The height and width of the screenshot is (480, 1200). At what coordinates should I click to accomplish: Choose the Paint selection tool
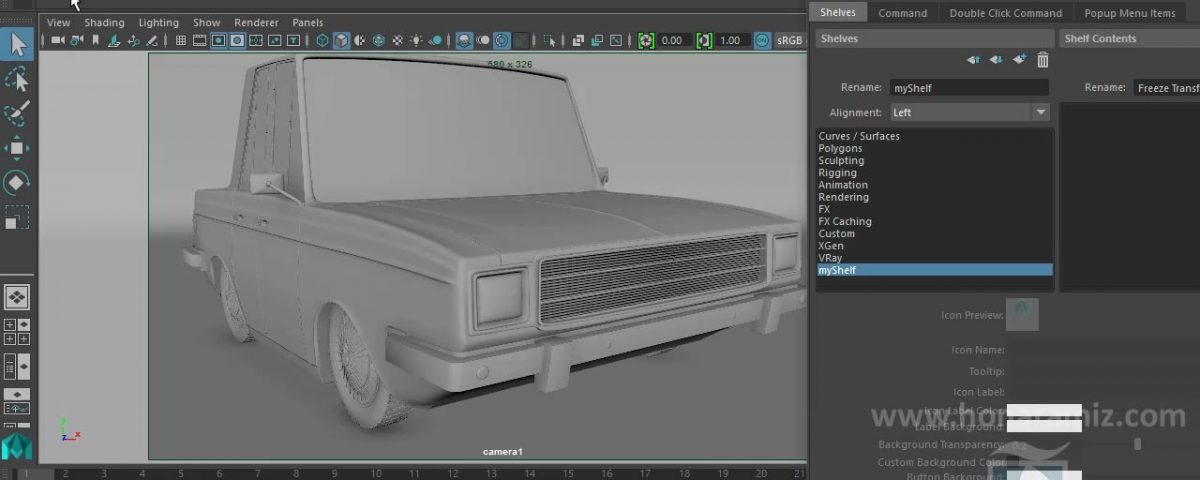17,113
